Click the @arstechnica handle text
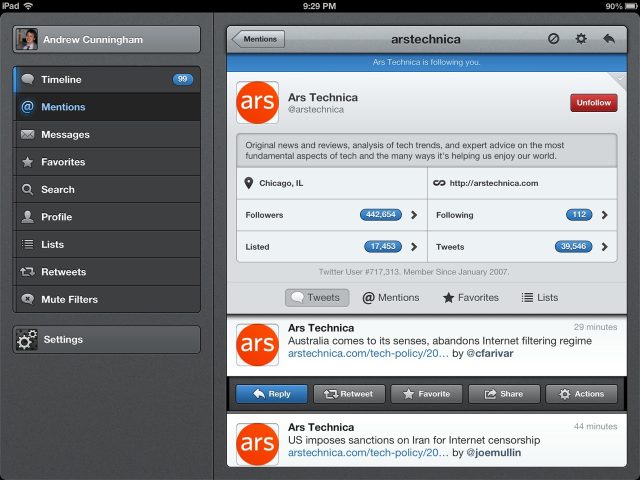640x480 pixels. point(316,109)
